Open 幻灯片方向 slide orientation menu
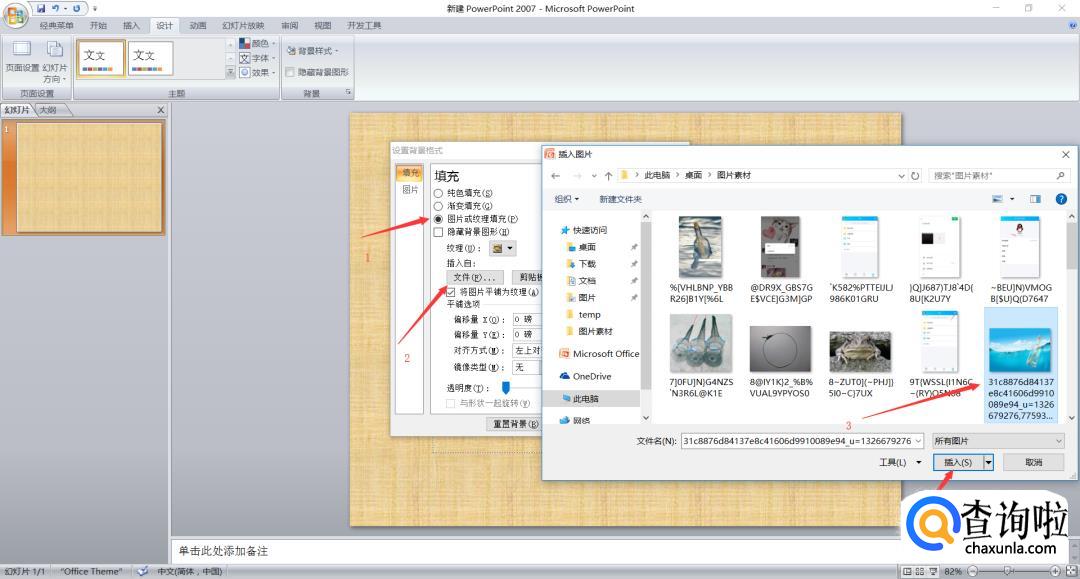 54,62
